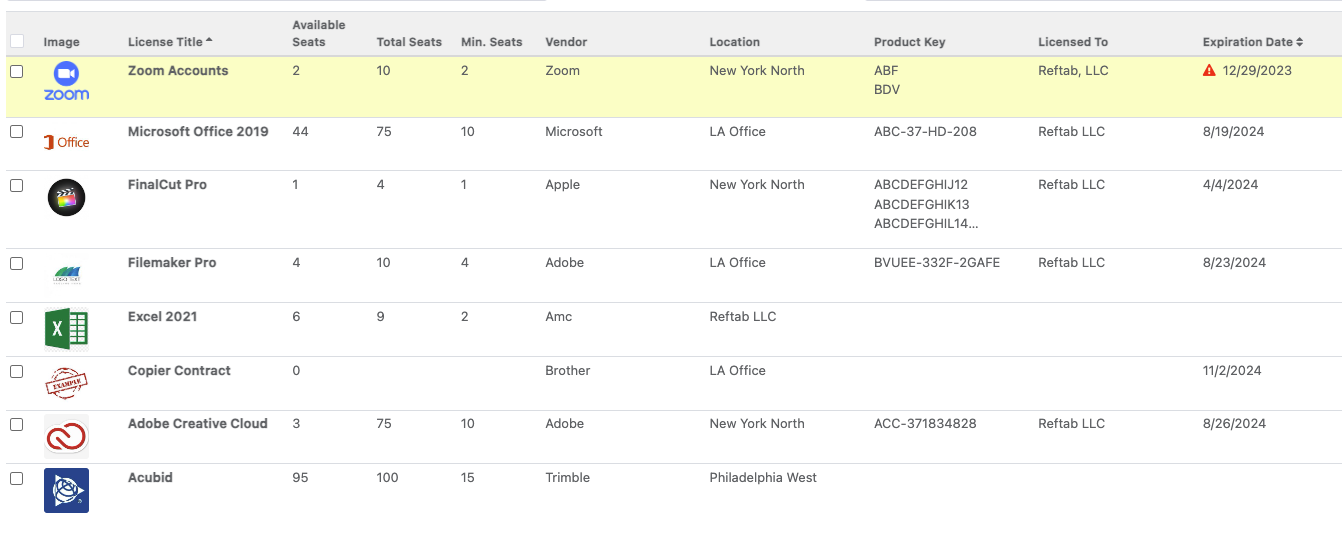1342x542 pixels.
Task: Click the Apple vendor cell
Action: pos(563,185)
